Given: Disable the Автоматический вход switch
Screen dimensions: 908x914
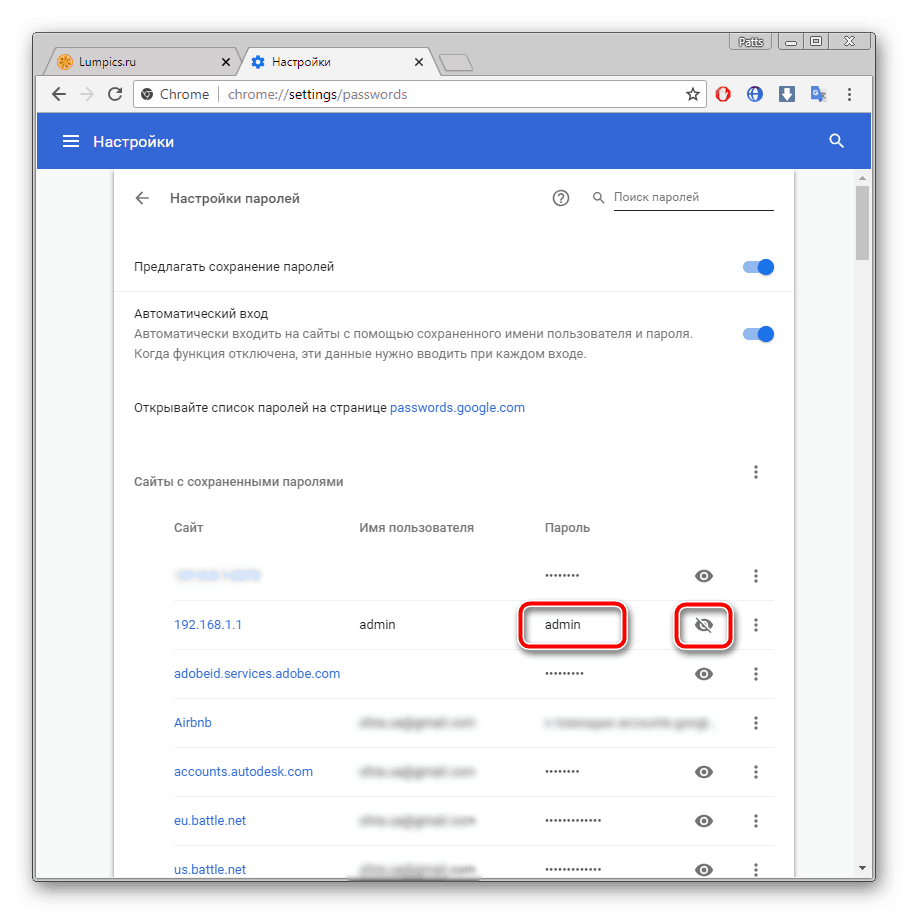Looking at the screenshot, I should pyautogui.click(x=758, y=334).
